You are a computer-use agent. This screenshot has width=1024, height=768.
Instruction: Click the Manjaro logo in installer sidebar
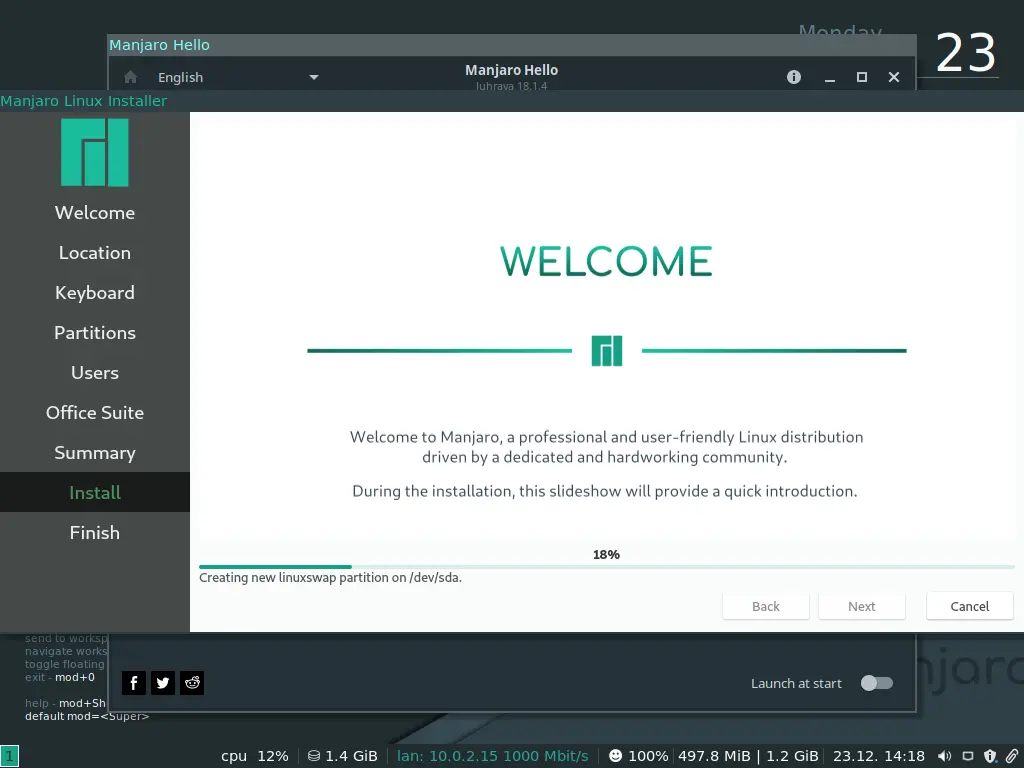pyautogui.click(x=95, y=152)
